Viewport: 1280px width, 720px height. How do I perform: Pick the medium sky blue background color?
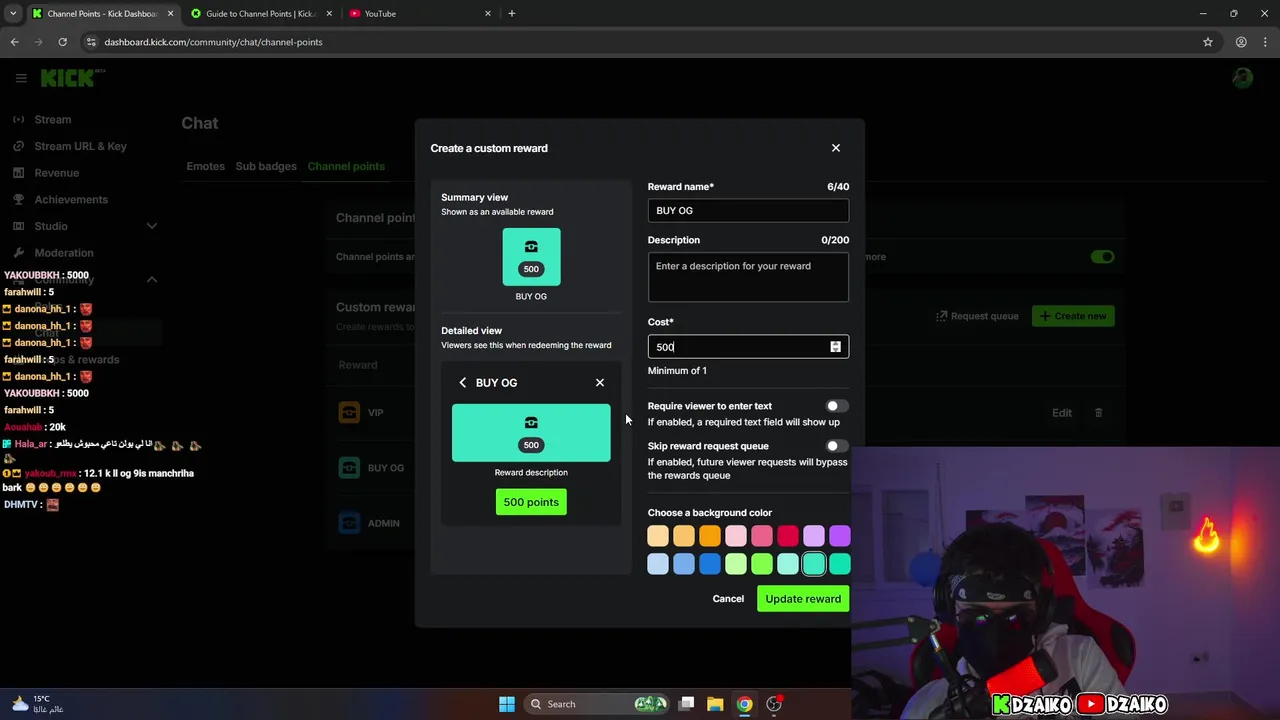pyautogui.click(x=684, y=565)
